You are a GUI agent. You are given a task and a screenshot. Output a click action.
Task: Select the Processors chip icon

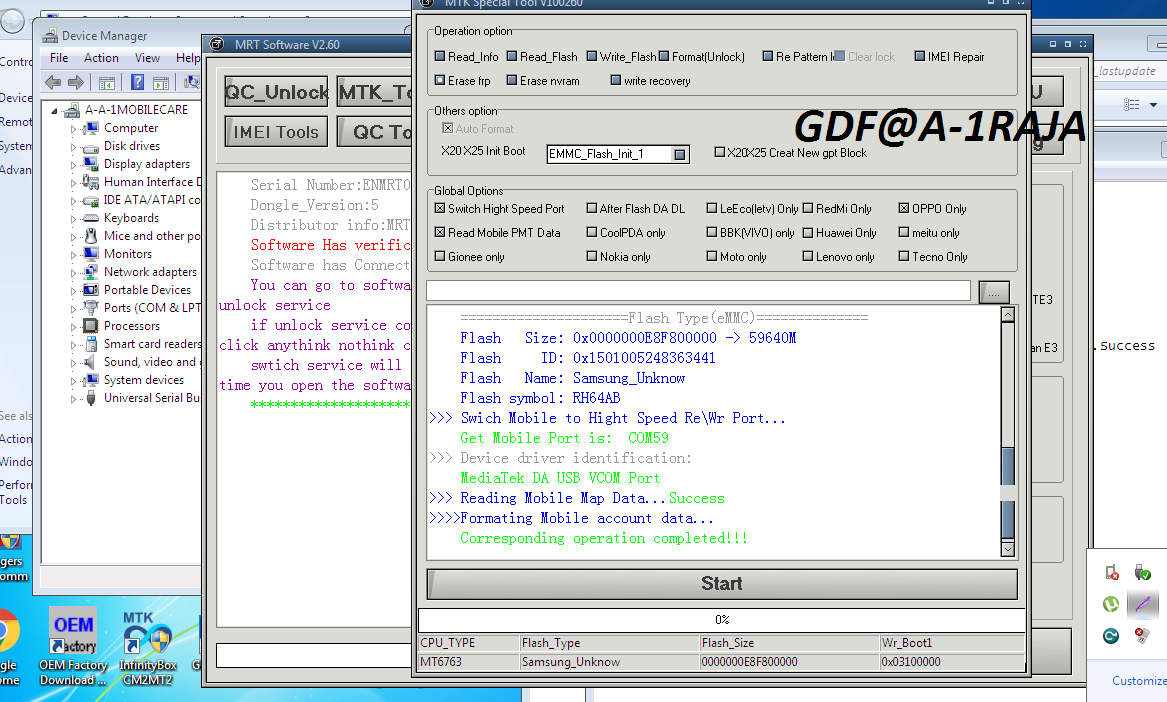[91, 326]
